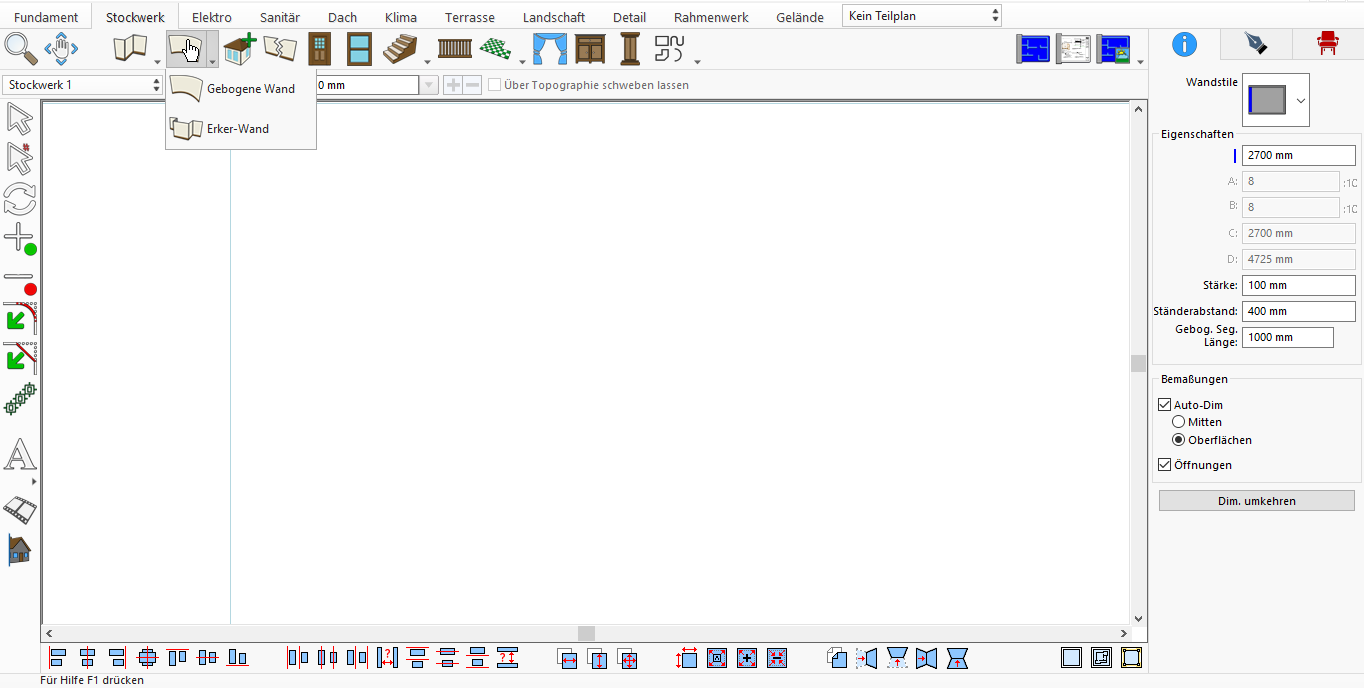Viewport: 1364px width, 688px height.
Task: Click the Gebog. Seg. Länge field
Action: point(1287,337)
